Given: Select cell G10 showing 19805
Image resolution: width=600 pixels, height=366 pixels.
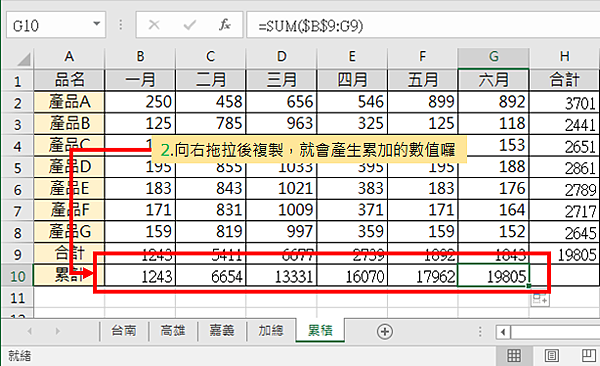Looking at the screenshot, I should [x=494, y=276].
